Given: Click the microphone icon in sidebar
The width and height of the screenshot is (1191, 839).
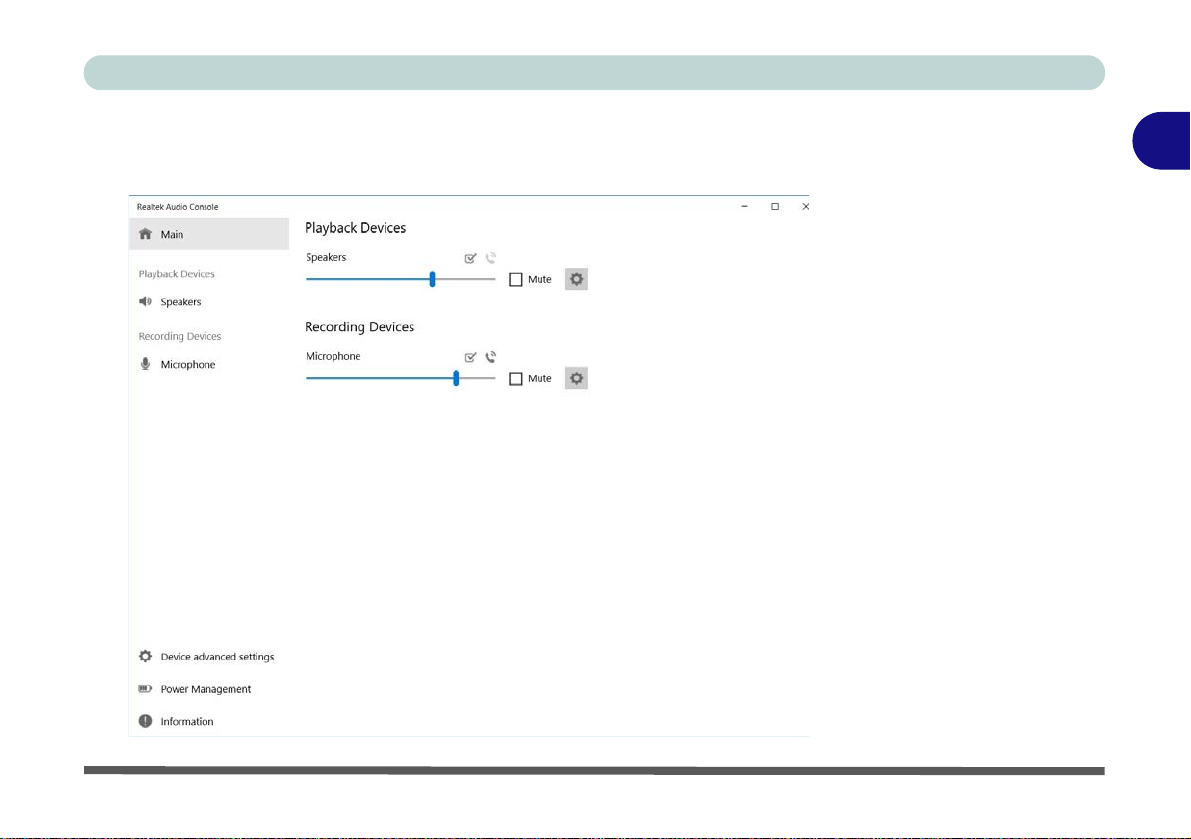Looking at the screenshot, I should tap(145, 364).
